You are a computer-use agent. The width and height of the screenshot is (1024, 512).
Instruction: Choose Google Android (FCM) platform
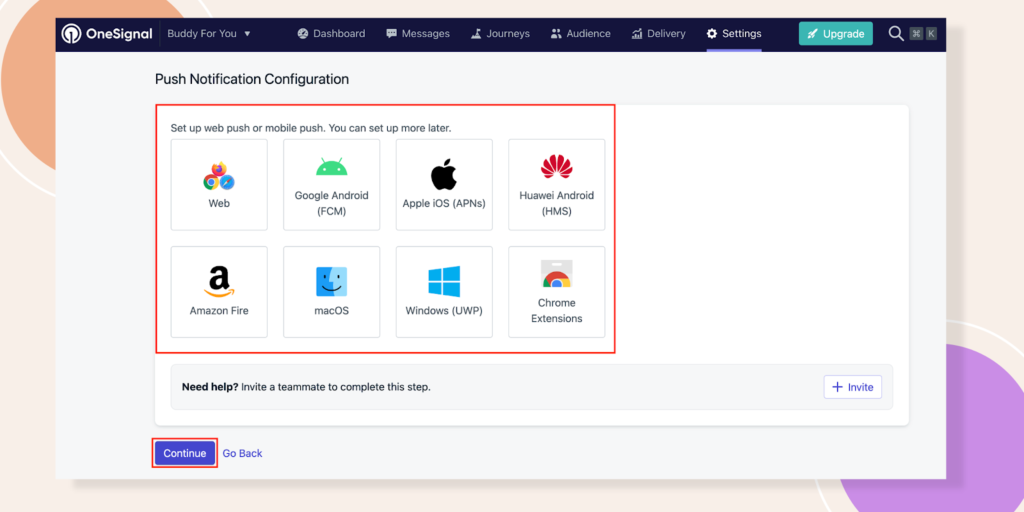click(331, 187)
